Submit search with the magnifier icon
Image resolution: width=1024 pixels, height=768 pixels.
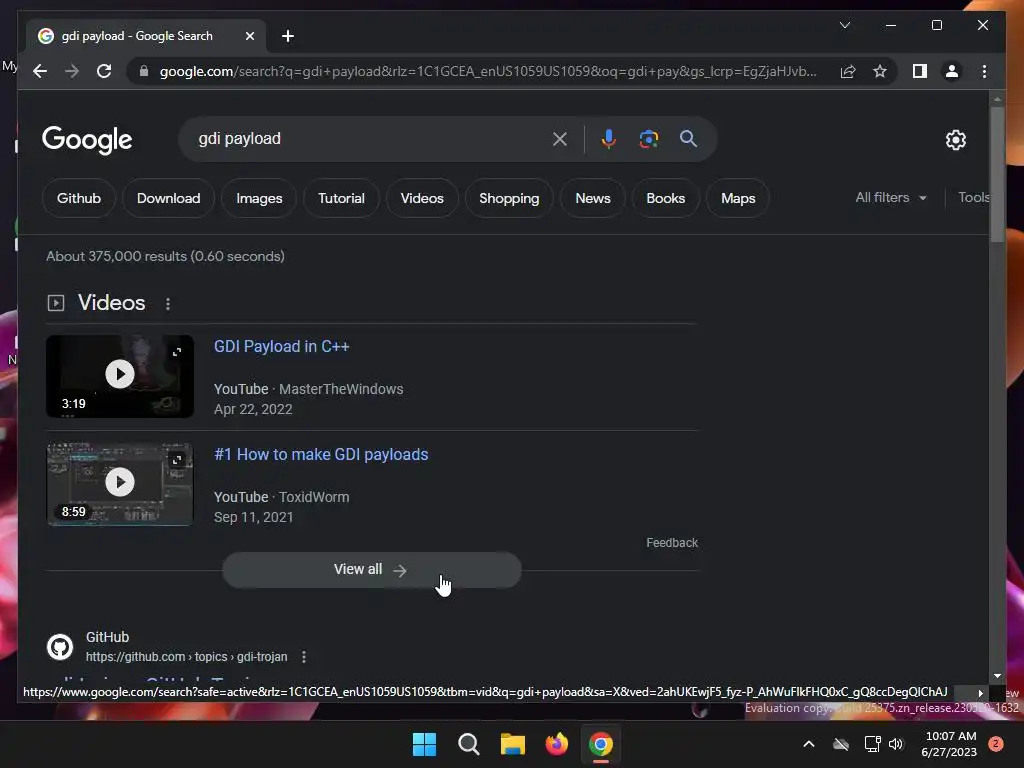688,138
